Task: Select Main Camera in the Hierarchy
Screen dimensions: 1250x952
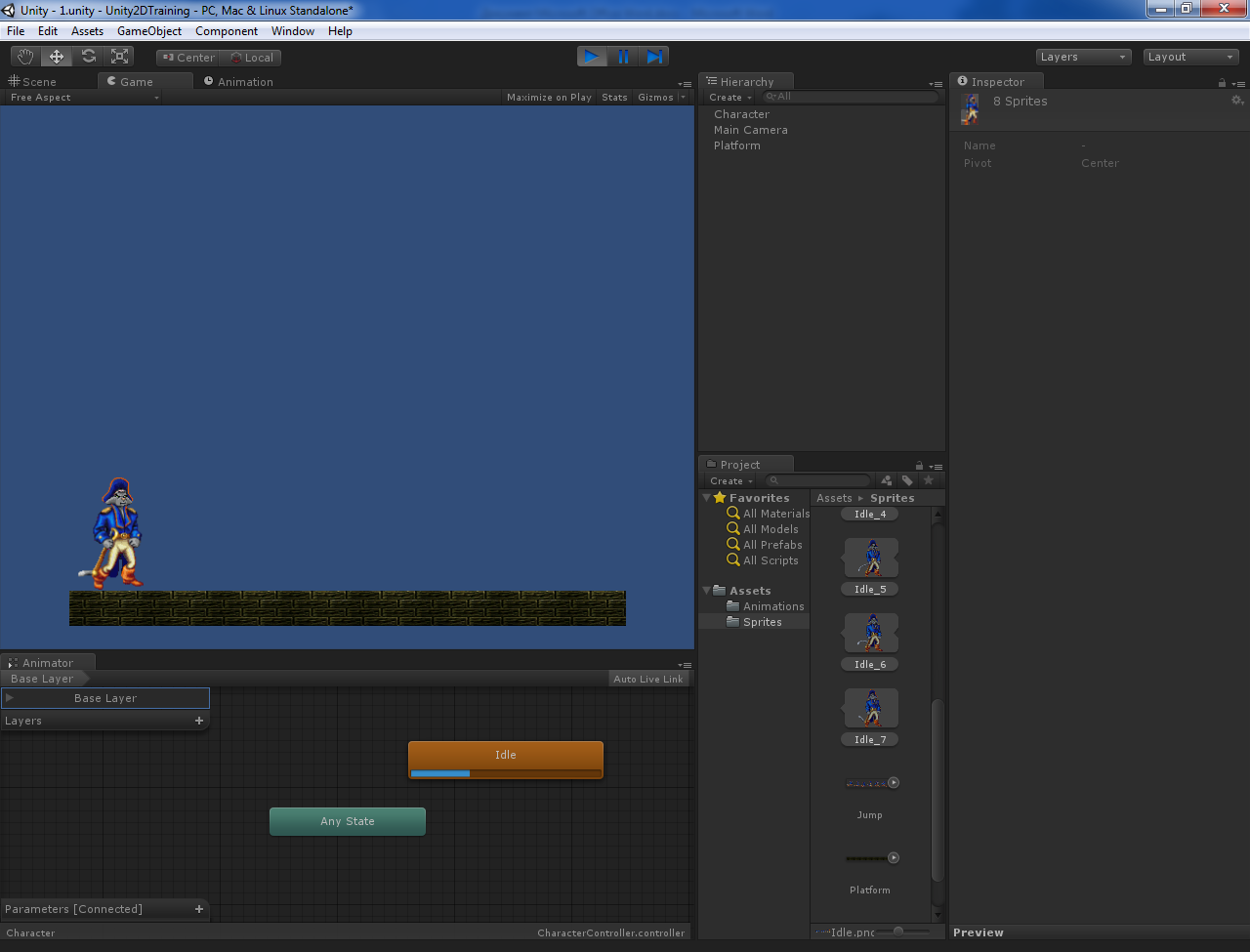Action: pyautogui.click(x=750, y=130)
